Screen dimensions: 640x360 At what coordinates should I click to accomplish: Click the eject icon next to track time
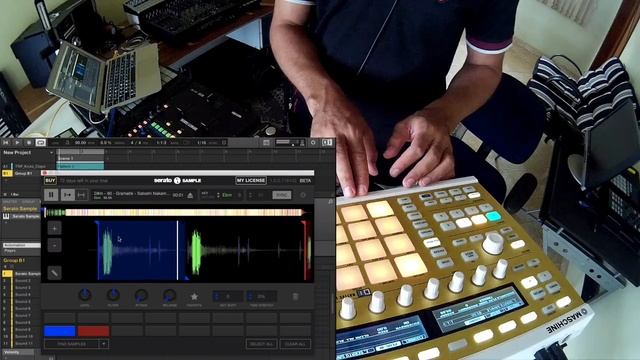[190, 196]
